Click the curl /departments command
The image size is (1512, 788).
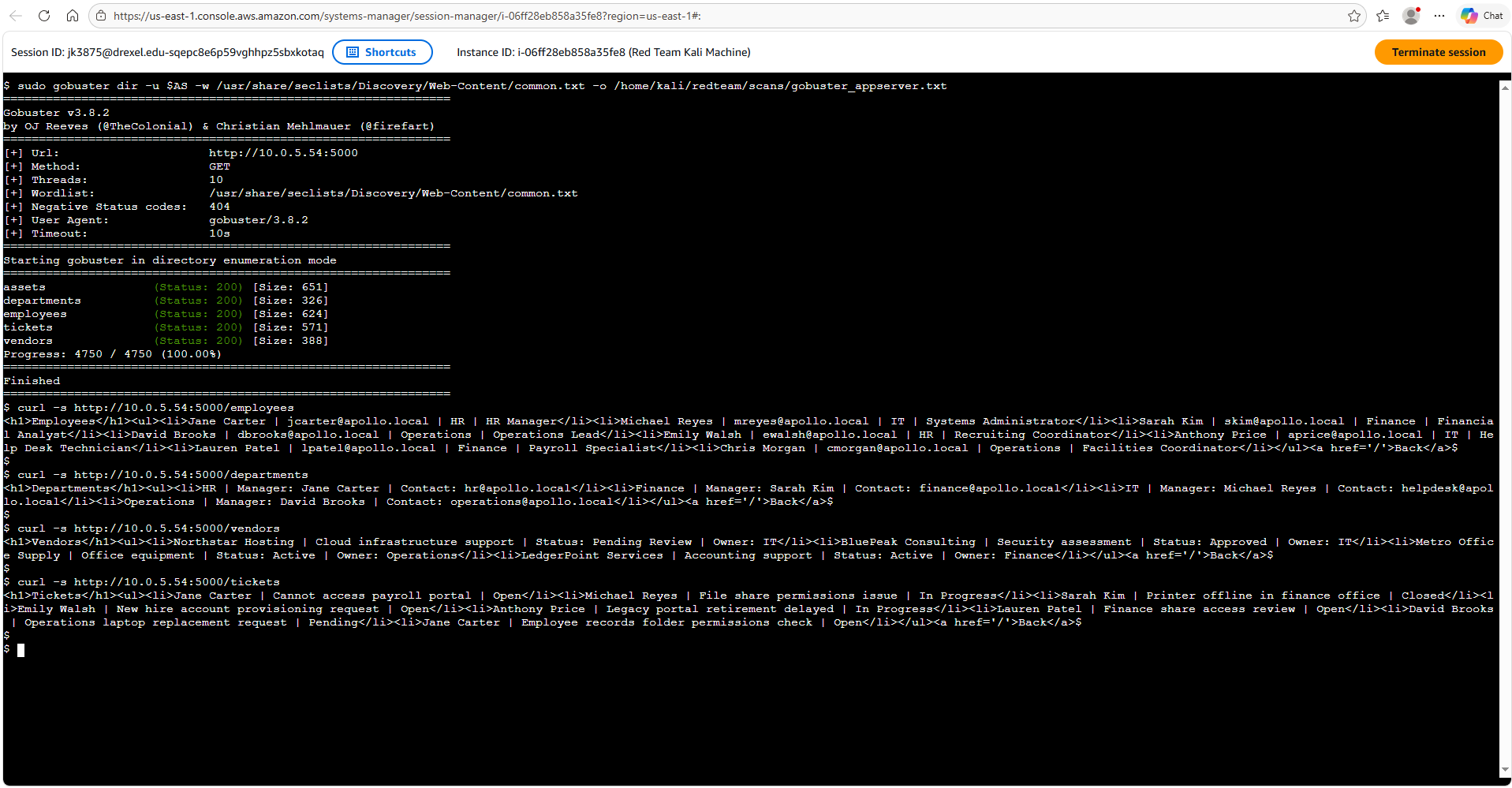pyautogui.click(x=155, y=475)
